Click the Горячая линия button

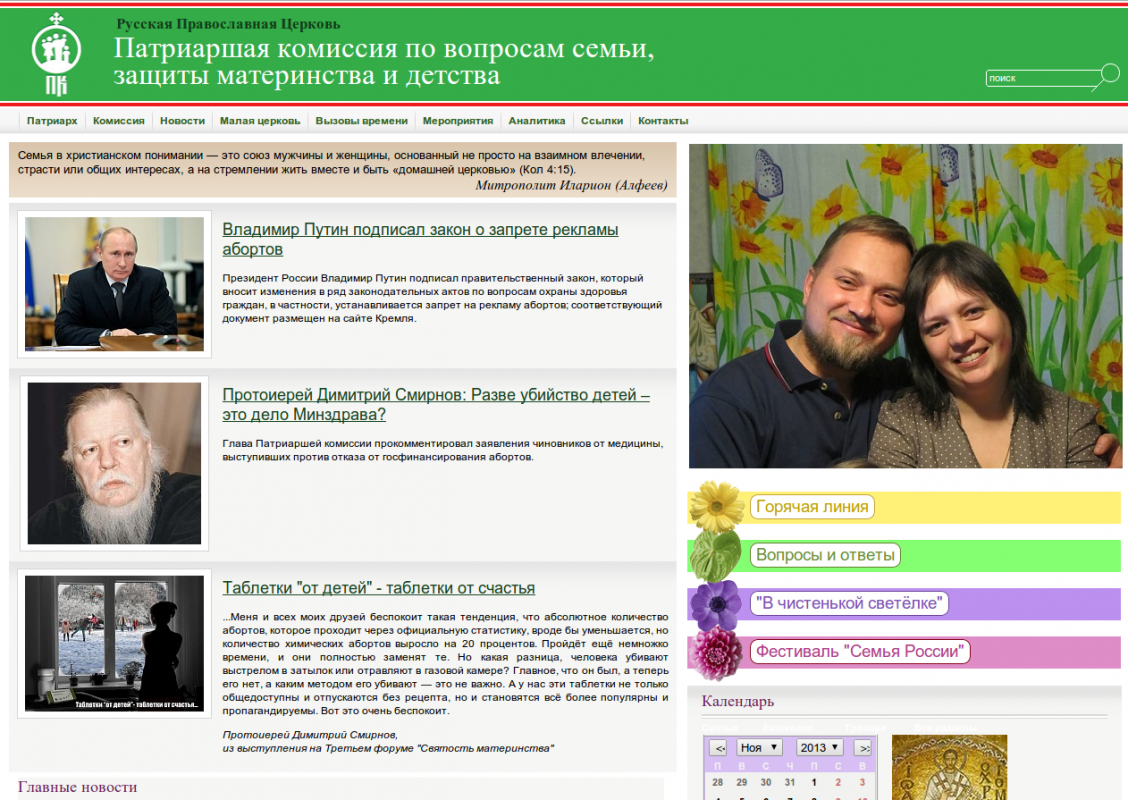coord(812,507)
